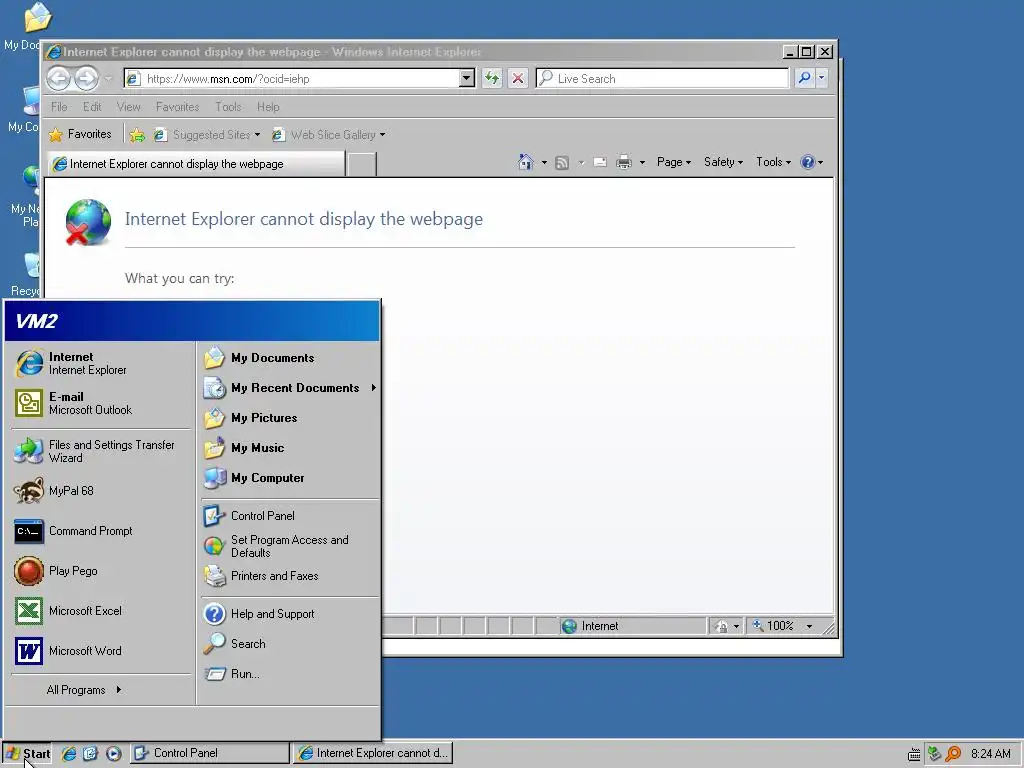Open recent pages dropdown next to Forward

click(x=108, y=79)
